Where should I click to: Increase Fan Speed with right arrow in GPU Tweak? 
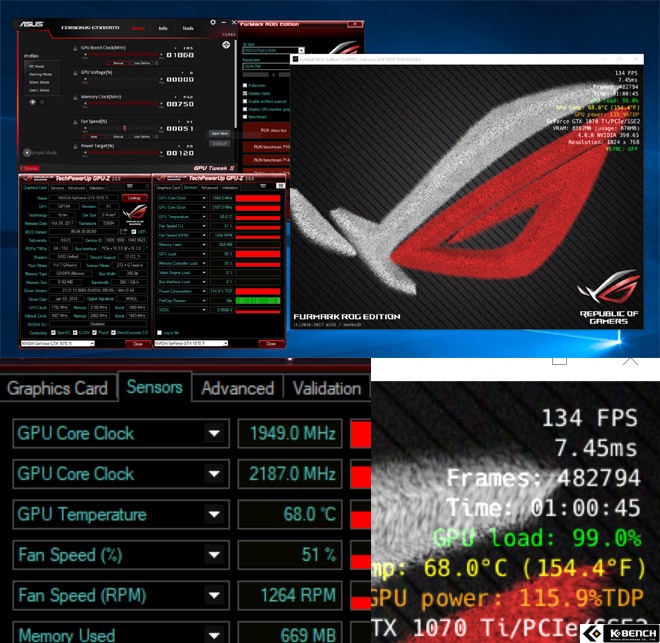[162, 128]
